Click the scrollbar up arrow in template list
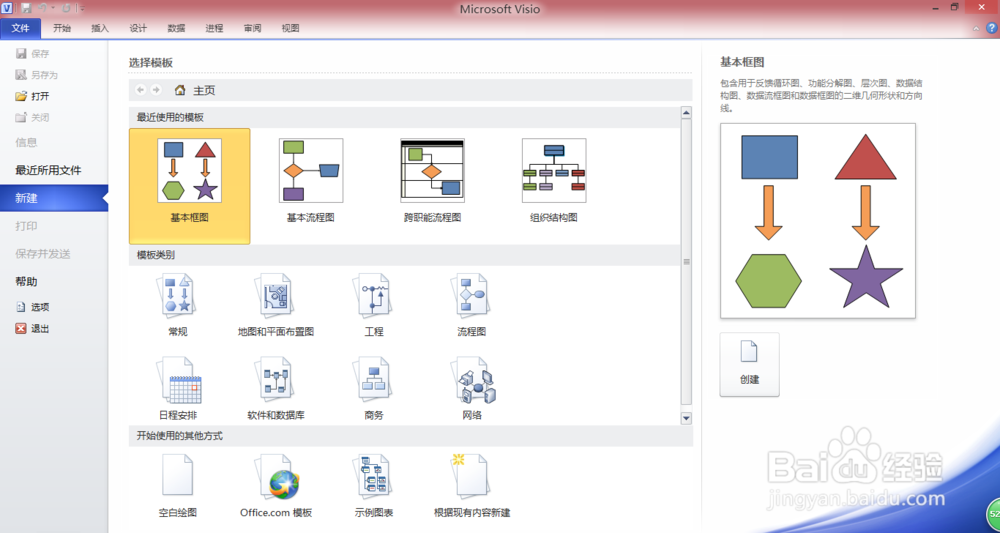The width and height of the screenshot is (1000, 533). pos(686,113)
